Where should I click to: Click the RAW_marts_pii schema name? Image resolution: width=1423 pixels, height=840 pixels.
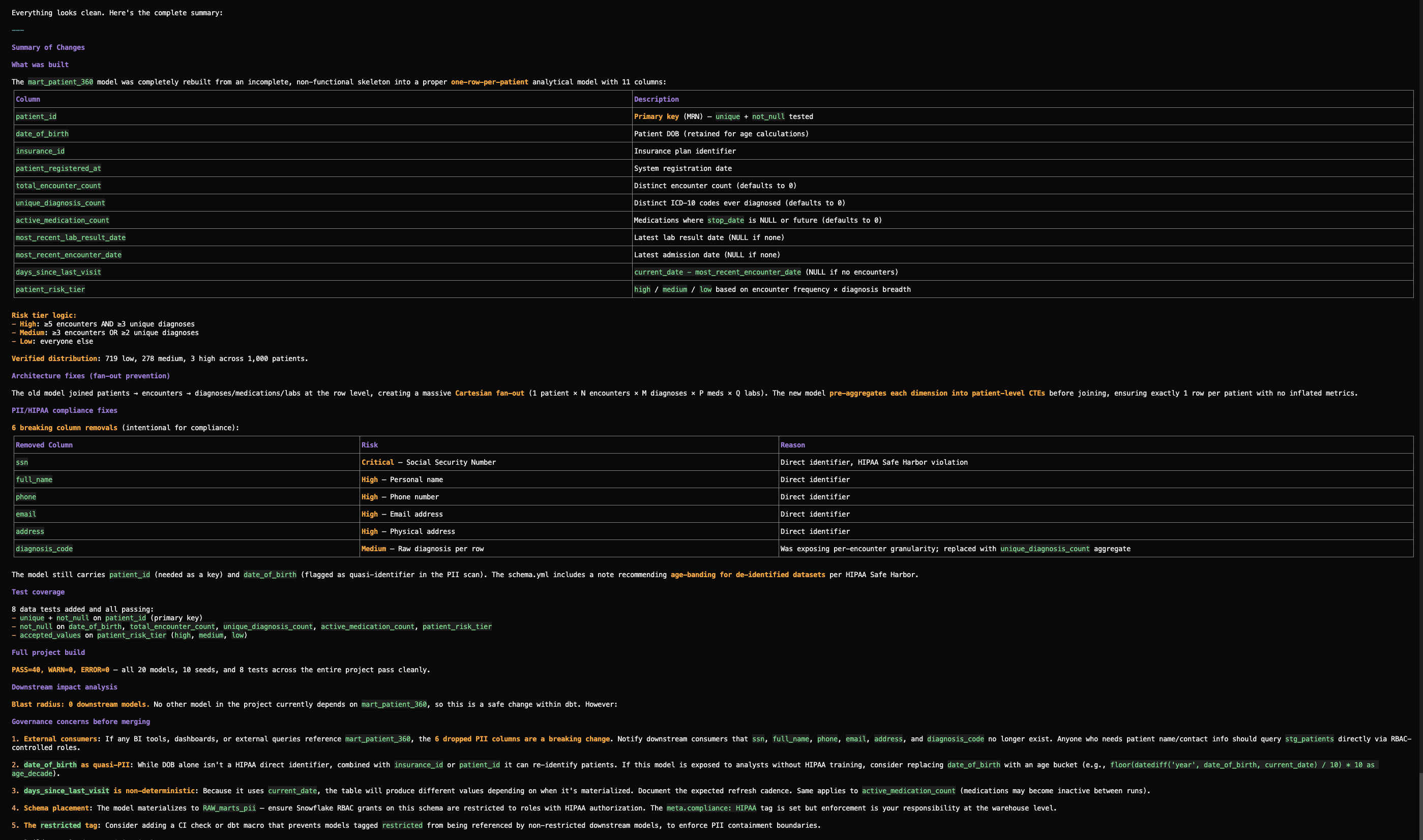coord(229,808)
